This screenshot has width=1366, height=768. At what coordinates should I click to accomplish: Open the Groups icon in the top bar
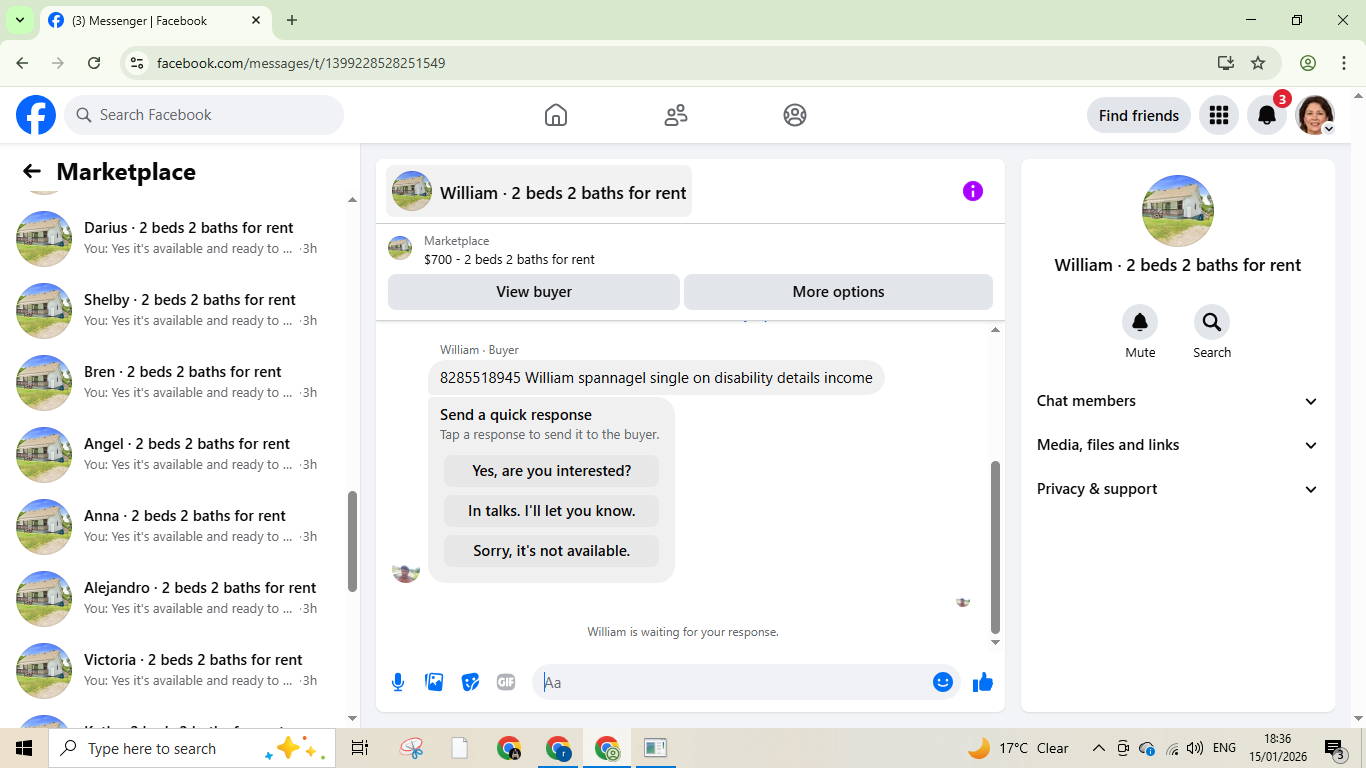point(795,115)
